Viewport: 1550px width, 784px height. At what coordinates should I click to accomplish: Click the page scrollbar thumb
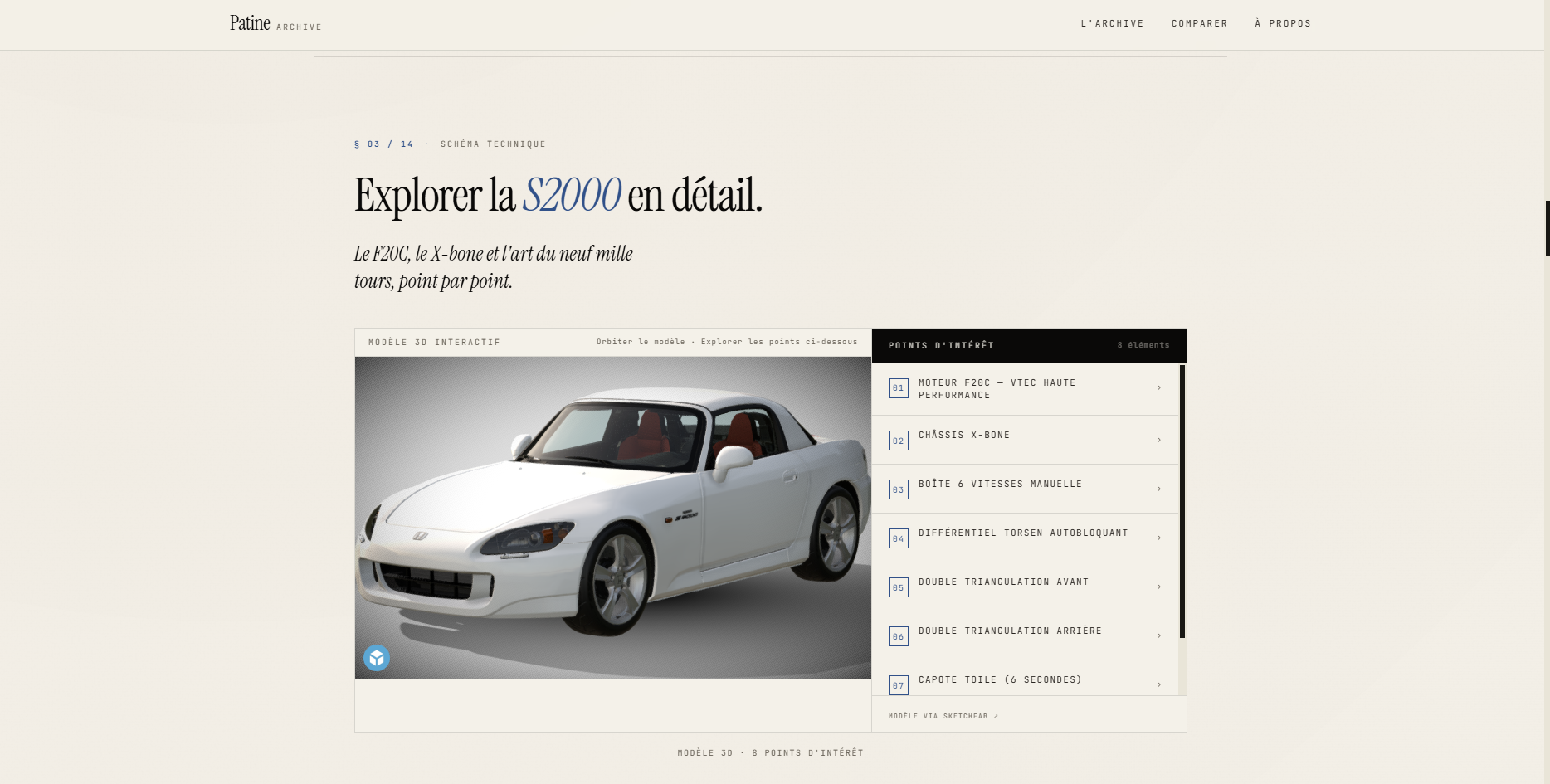[1548, 228]
